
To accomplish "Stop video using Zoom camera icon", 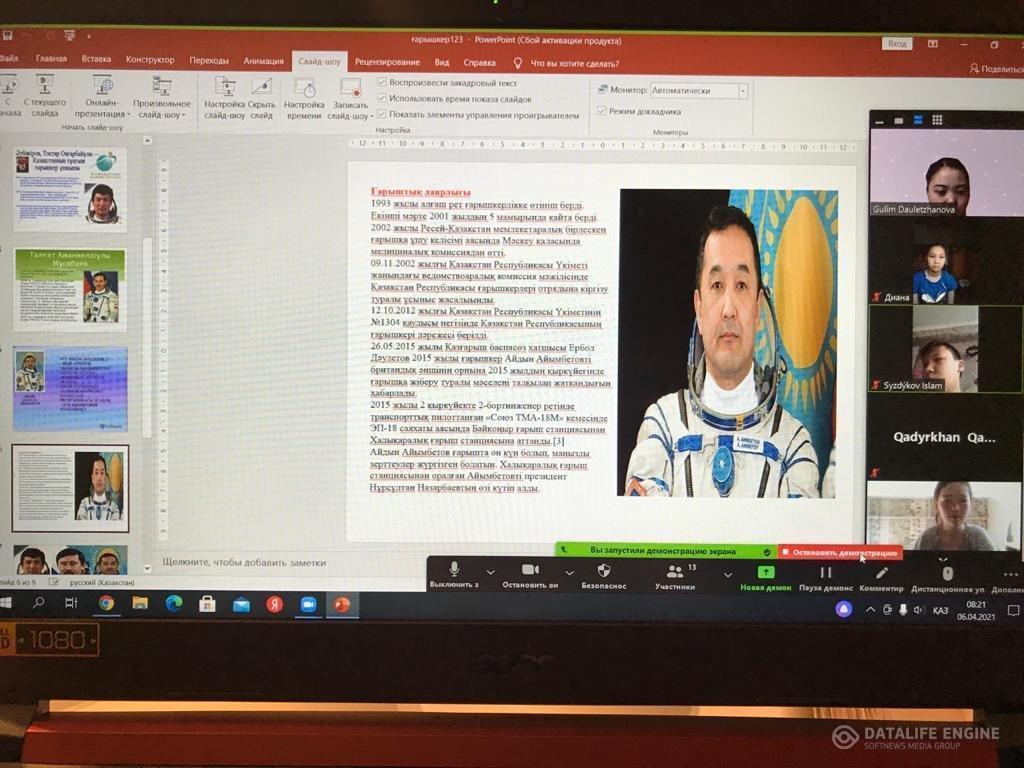I will (x=530, y=570).
